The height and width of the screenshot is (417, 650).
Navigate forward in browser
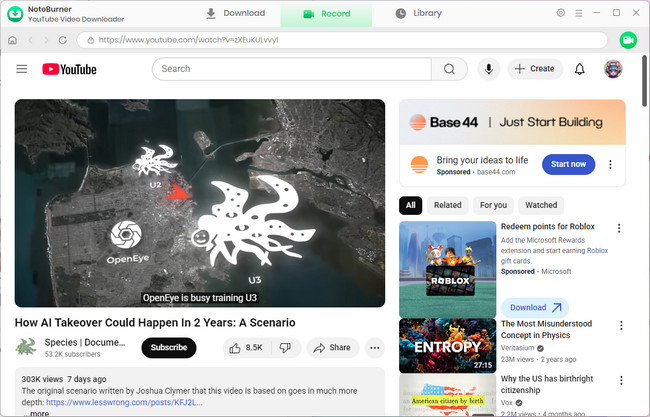[46, 40]
